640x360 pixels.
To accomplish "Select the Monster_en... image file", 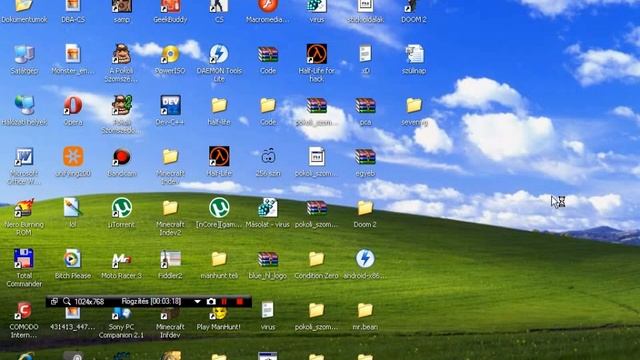I will (73, 55).
